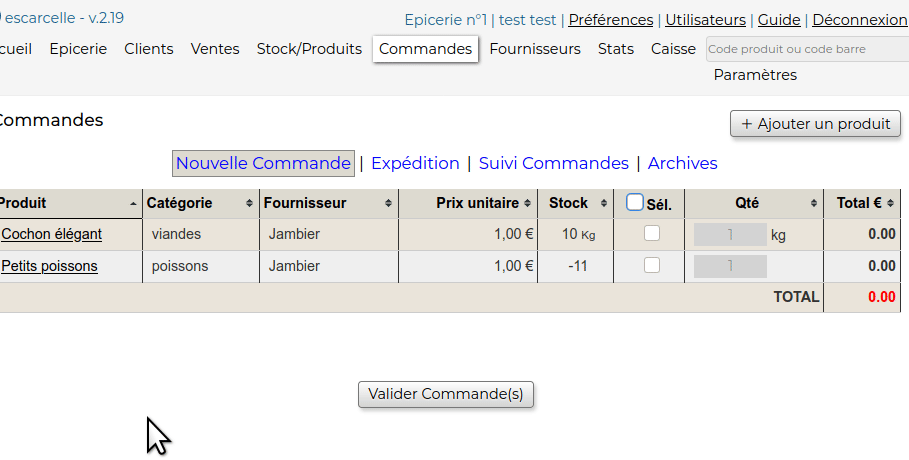Screen dimensions: 909x460
Task: Toggle the select-all Sél. checkbox
Action: point(635,203)
